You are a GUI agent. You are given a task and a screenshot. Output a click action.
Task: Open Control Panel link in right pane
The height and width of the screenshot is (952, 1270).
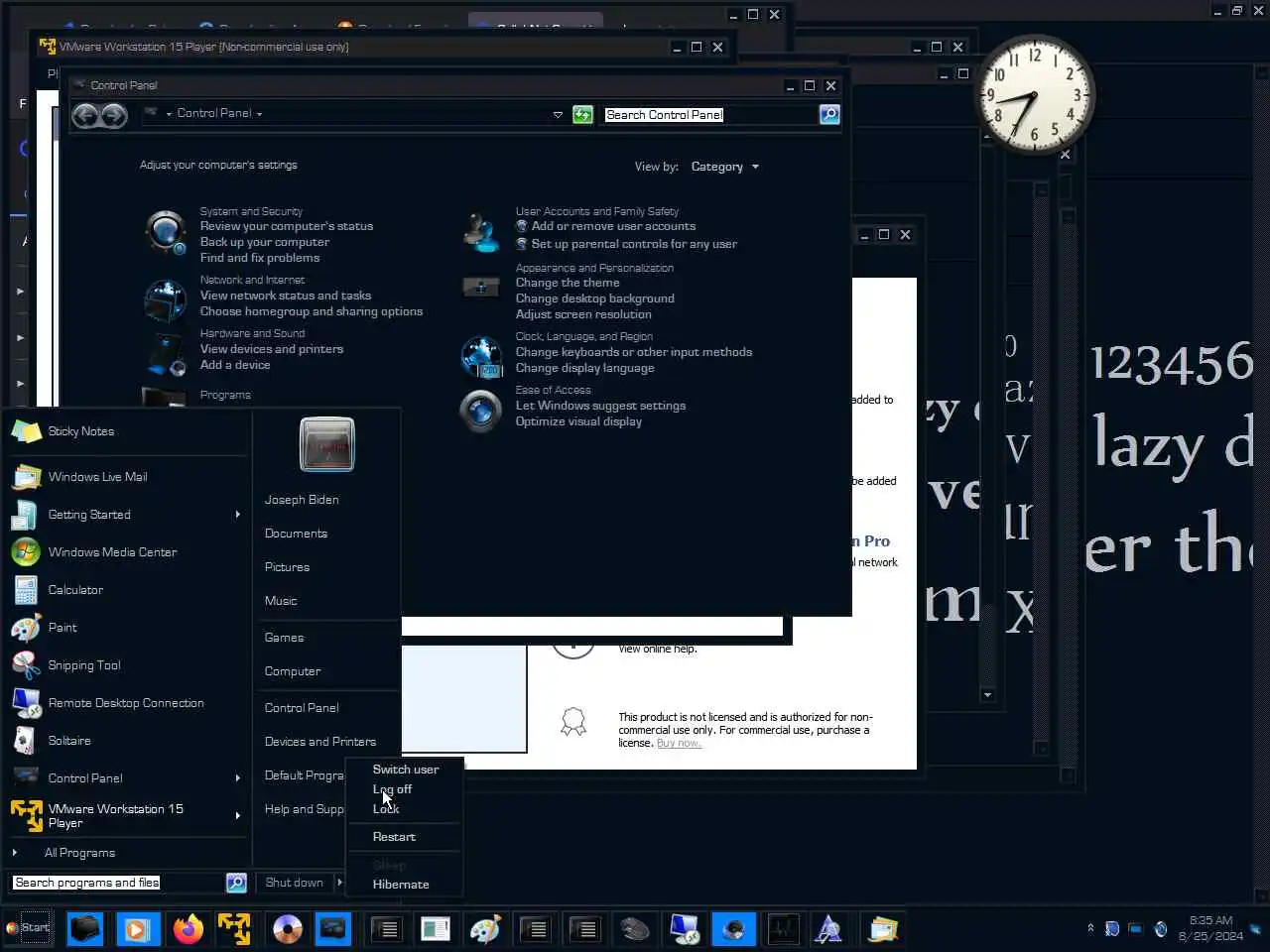point(302,708)
